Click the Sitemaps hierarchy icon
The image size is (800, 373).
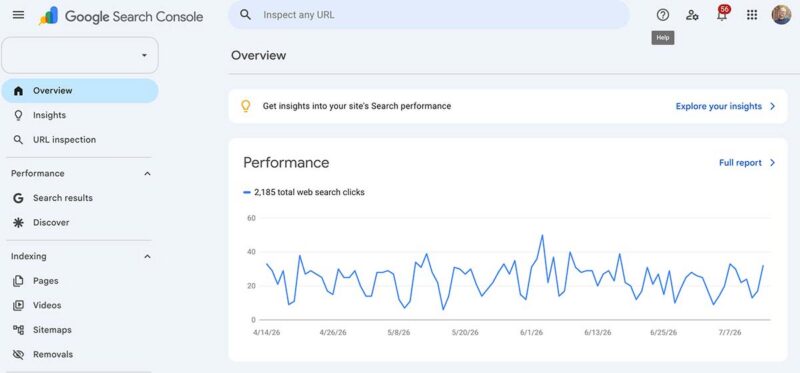click(x=18, y=330)
